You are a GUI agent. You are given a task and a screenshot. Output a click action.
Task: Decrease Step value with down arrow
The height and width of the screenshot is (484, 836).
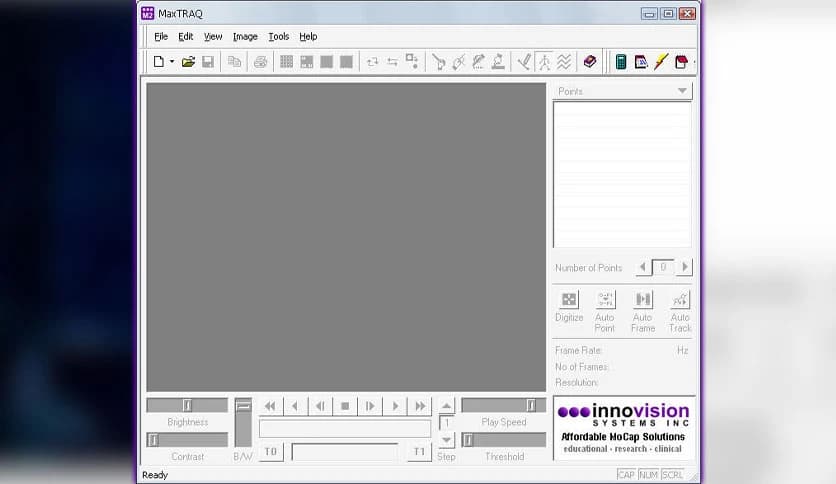446,440
